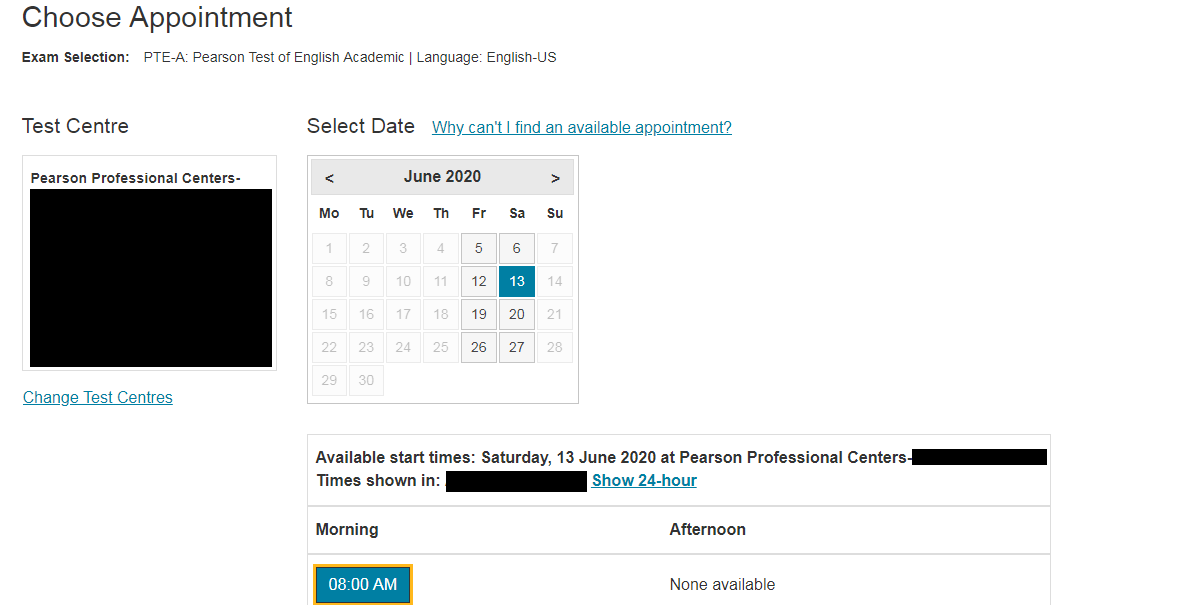Choose June 19 appointment date
The width and height of the screenshot is (1185, 605).
[x=479, y=314]
